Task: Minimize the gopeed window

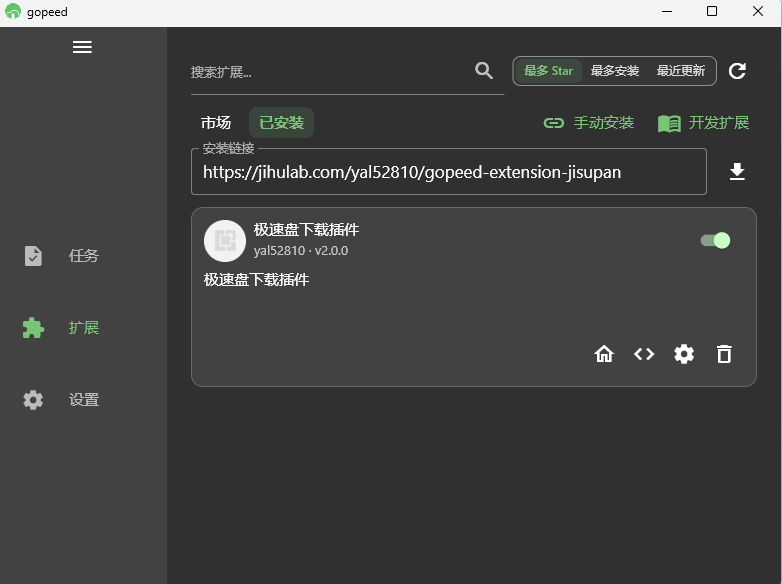Action: [667, 11]
